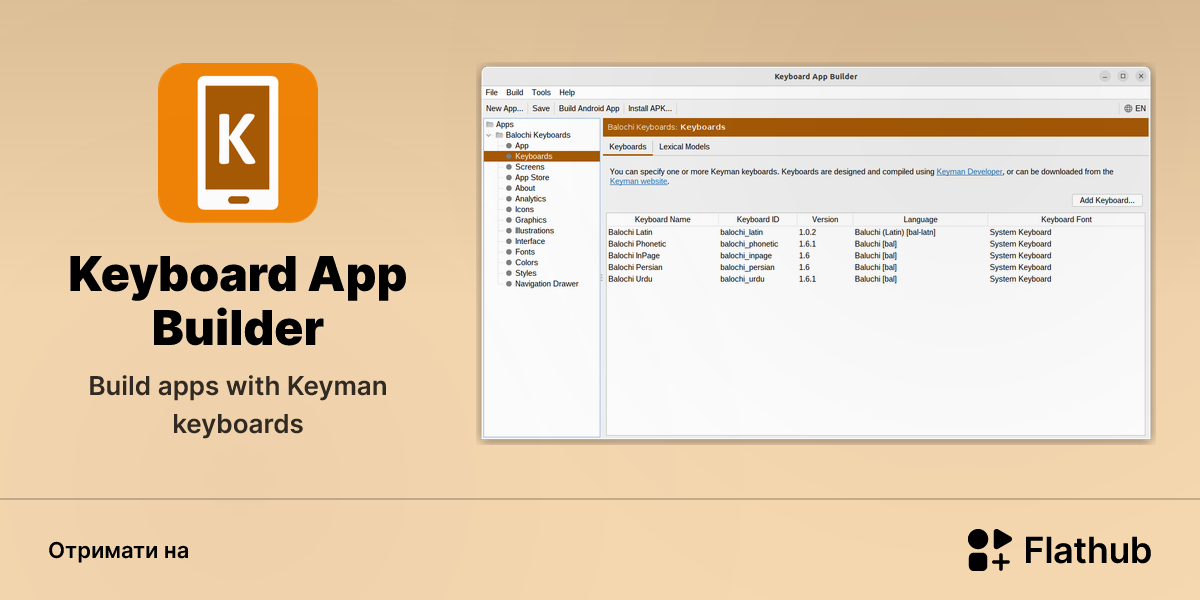Sort by Keyboard Font column header
This screenshot has width=1200, height=600.
point(1066,219)
